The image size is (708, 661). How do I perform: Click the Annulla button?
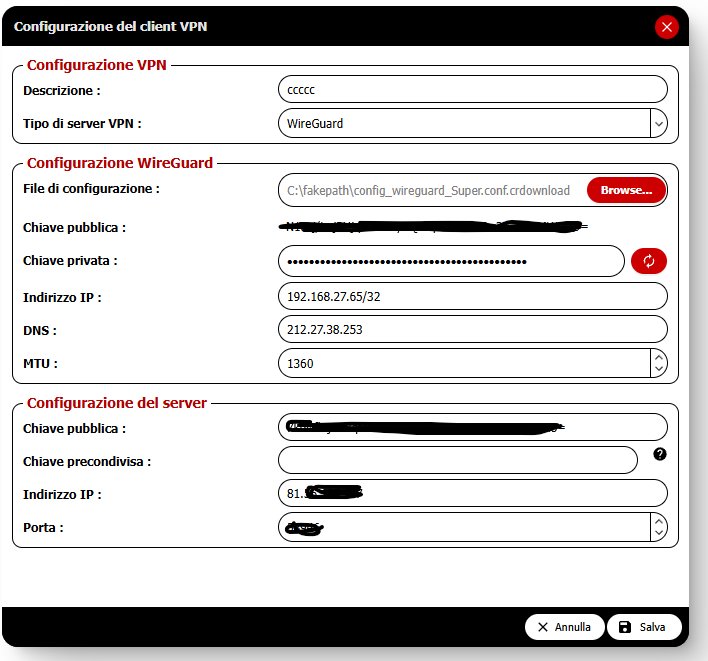tap(564, 627)
